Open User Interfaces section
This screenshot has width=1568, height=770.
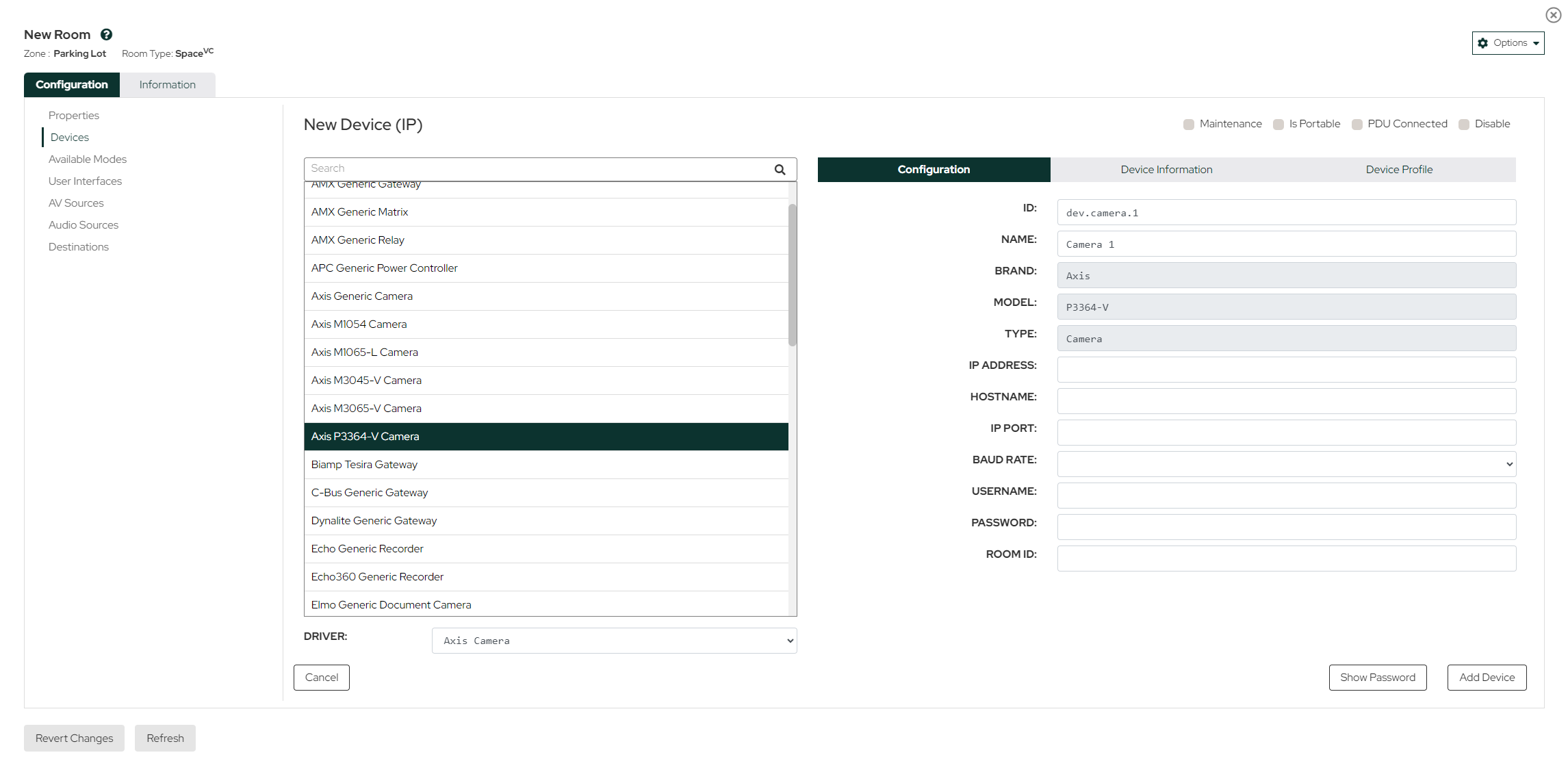click(85, 181)
